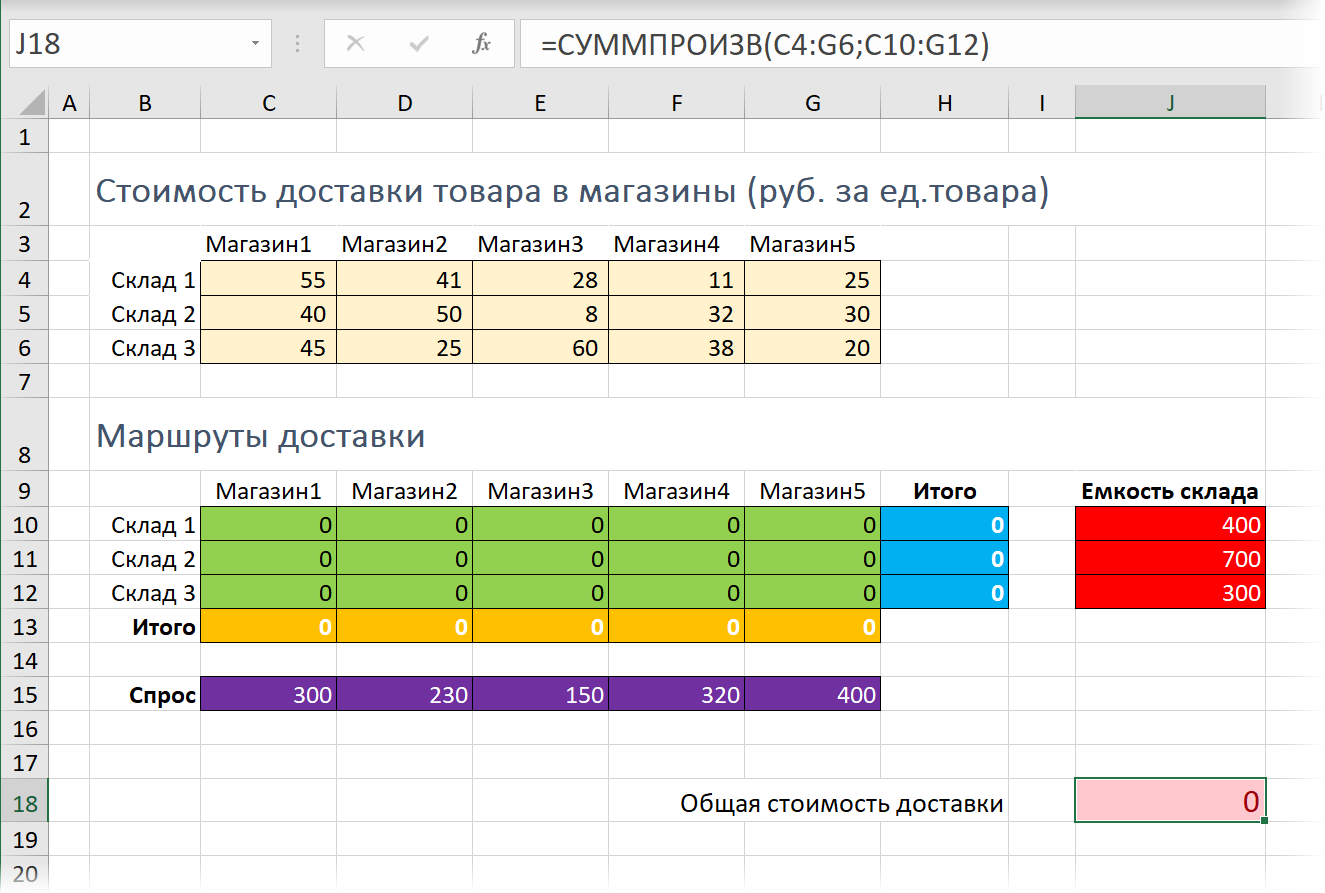Click green route cell Склад 3 Магазин5

pyautogui.click(x=812, y=592)
